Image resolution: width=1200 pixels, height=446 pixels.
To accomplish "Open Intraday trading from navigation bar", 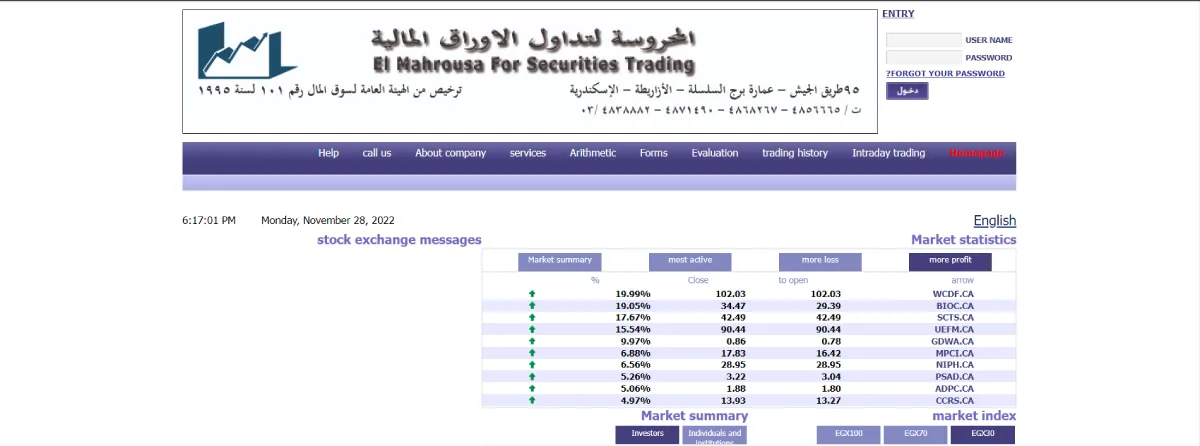I will (x=889, y=153).
